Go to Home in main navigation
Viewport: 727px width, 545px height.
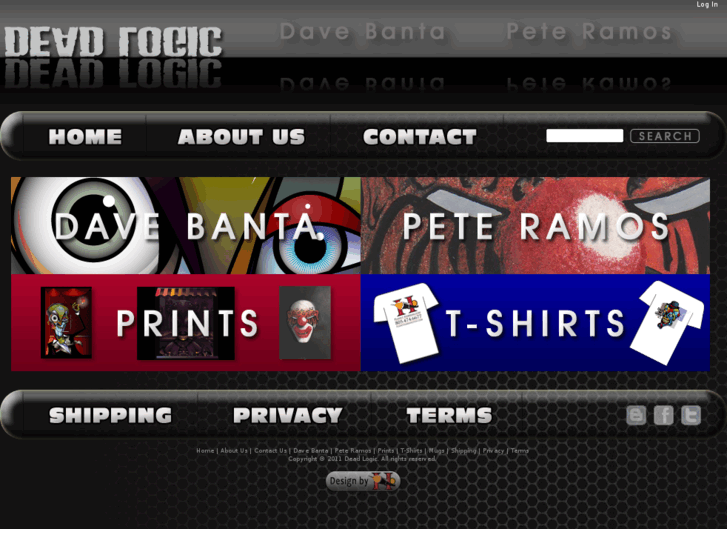[x=85, y=137]
